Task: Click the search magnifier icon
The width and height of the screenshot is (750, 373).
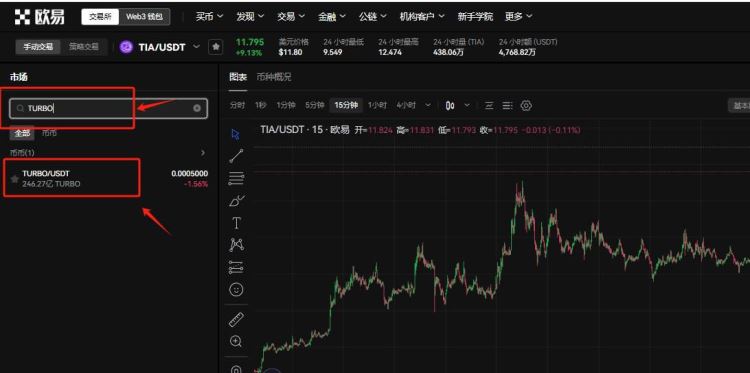Action: (20, 109)
